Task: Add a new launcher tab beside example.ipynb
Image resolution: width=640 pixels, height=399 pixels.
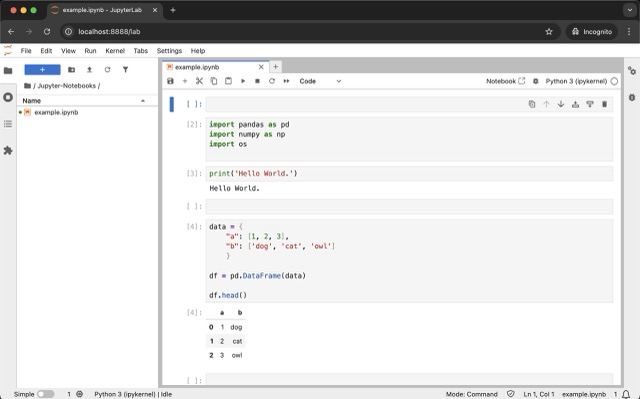Action: coord(276,66)
